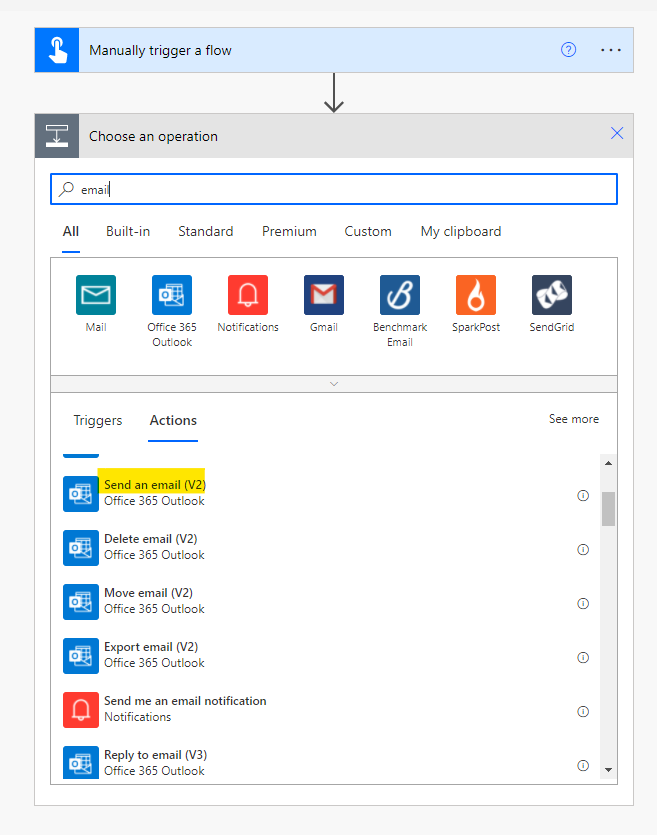Select the SendGrid connector icon
Screen dimensions: 657x835
[552, 295]
